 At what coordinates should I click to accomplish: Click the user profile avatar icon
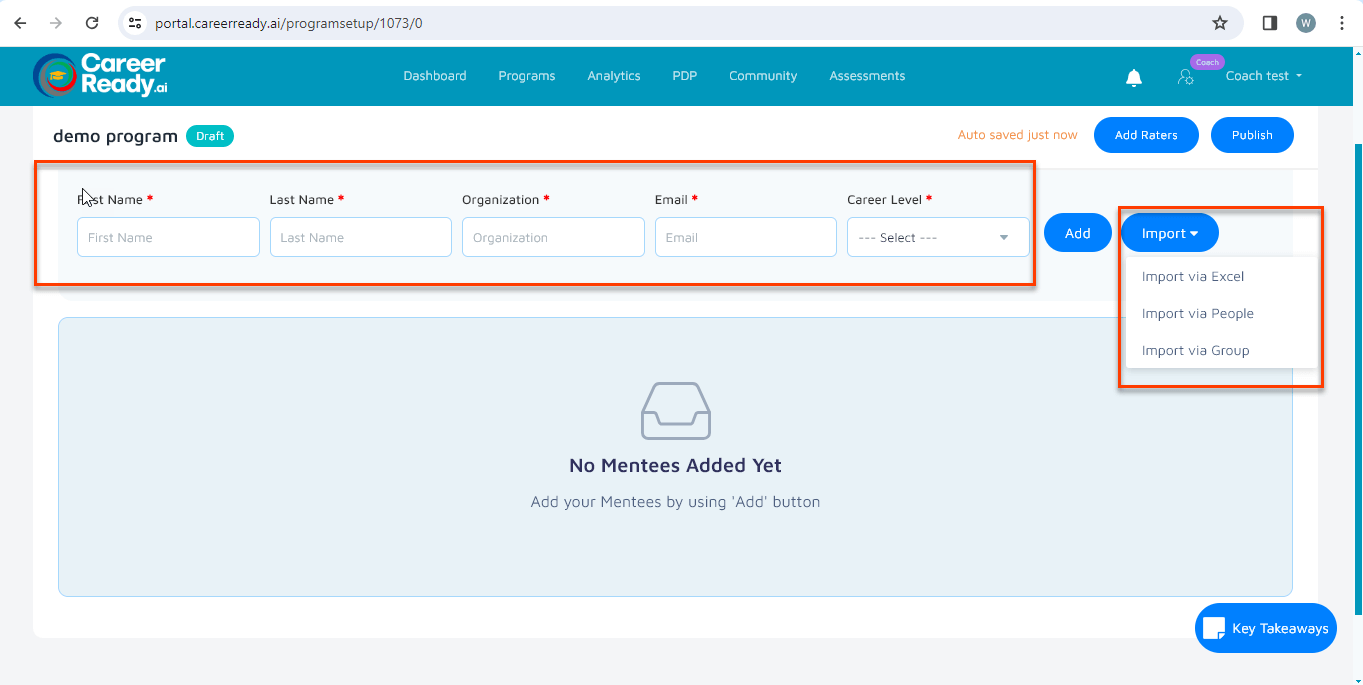coord(1185,77)
